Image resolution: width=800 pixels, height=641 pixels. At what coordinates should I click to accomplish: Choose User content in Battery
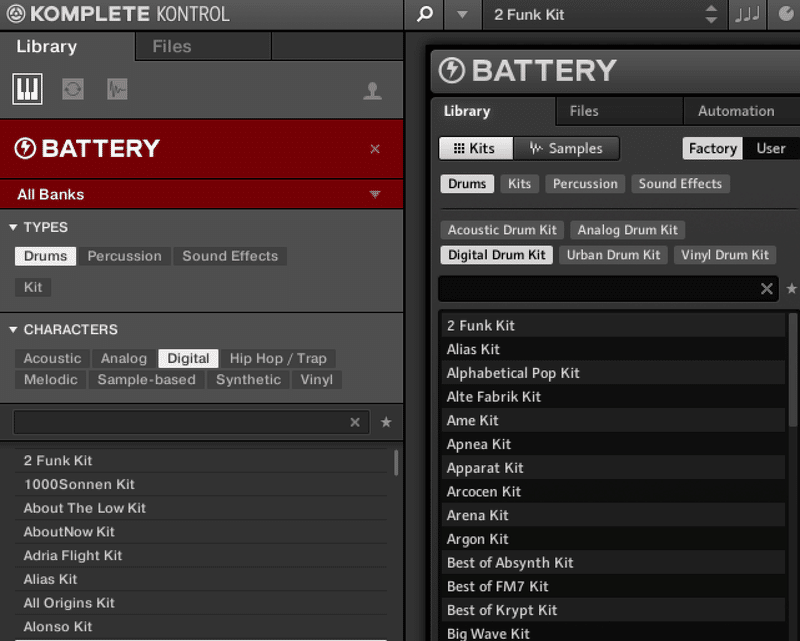[770, 149]
